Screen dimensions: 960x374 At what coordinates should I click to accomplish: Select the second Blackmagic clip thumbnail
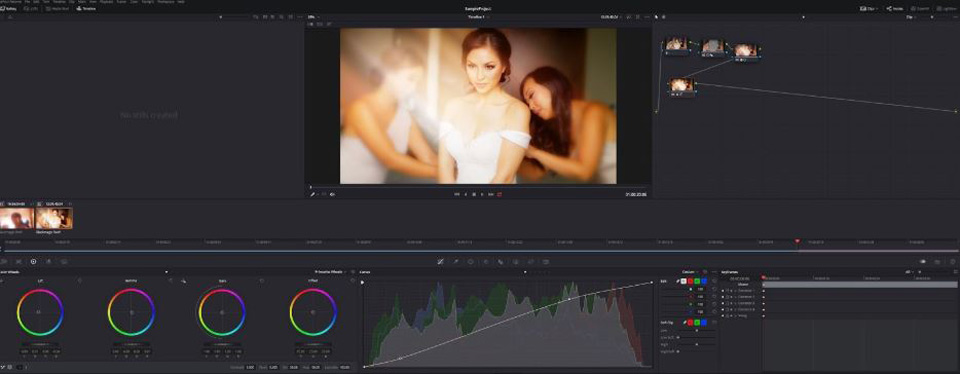tap(54, 219)
